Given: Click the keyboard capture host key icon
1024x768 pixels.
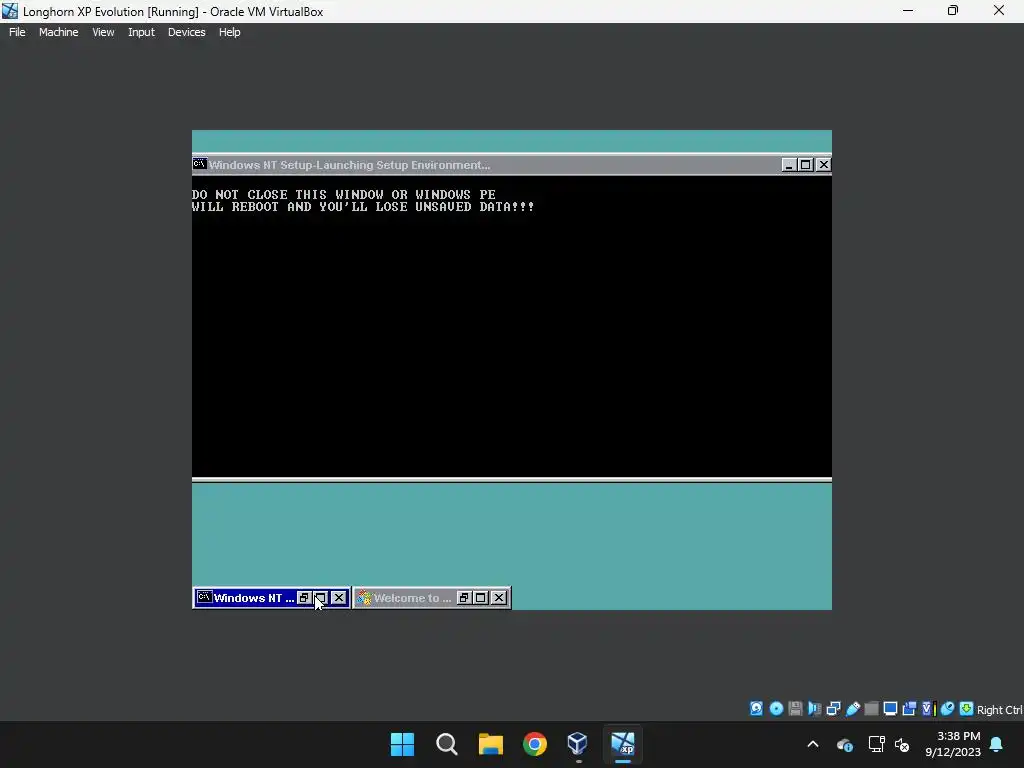Looking at the screenshot, I should coord(967,709).
